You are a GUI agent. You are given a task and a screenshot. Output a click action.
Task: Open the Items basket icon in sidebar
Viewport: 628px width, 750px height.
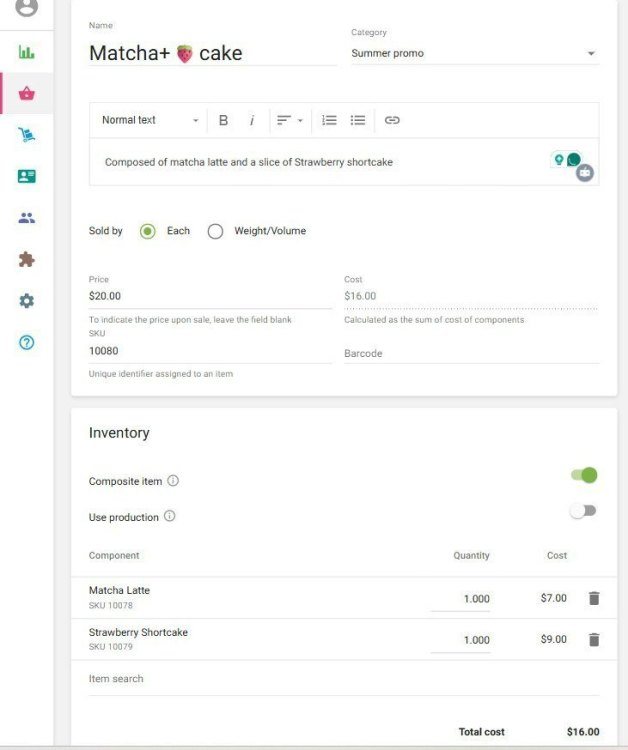(x=27, y=94)
